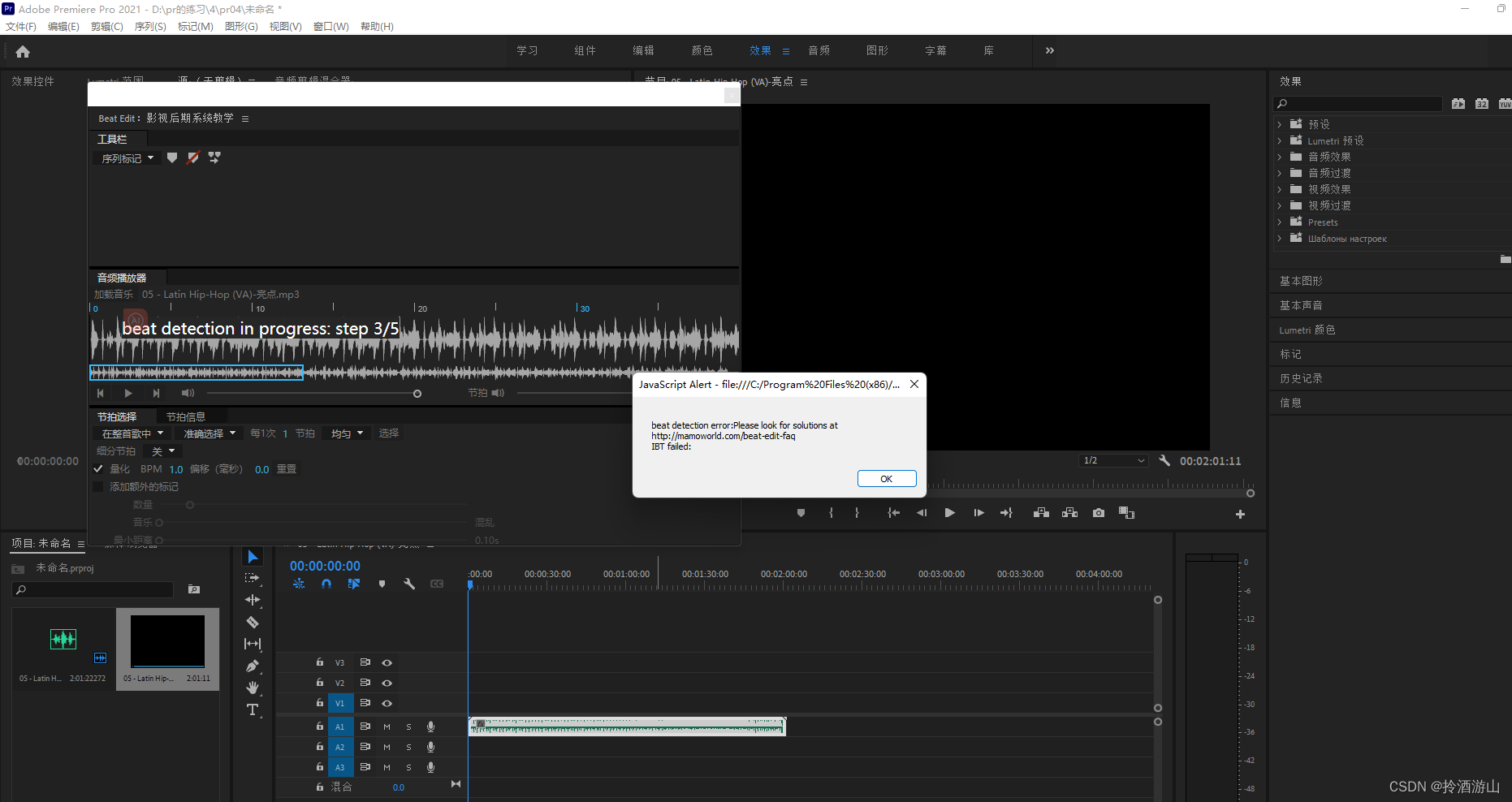Open the 在整首歌中 dropdown
Screen dimensions: 1512x802
132,433
